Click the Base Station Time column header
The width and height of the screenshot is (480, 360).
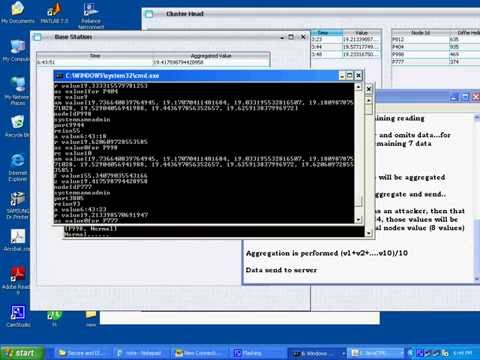[x=95, y=56]
